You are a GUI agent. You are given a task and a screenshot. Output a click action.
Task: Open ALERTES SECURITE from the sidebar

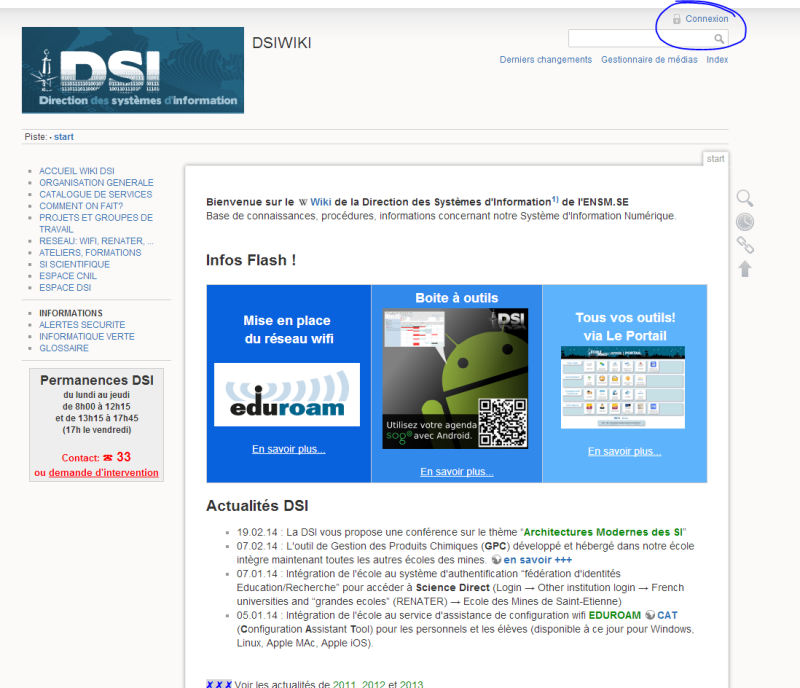[82, 324]
